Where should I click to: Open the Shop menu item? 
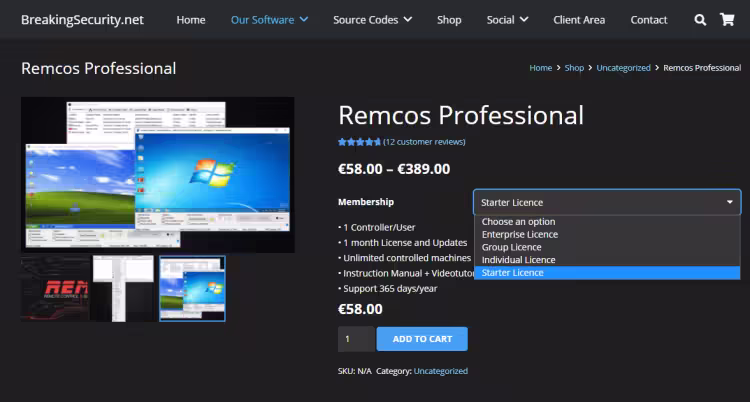(449, 20)
